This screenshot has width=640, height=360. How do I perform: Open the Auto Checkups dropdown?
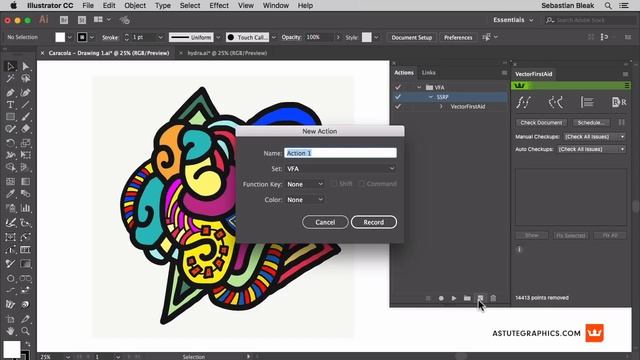[x=591, y=149]
